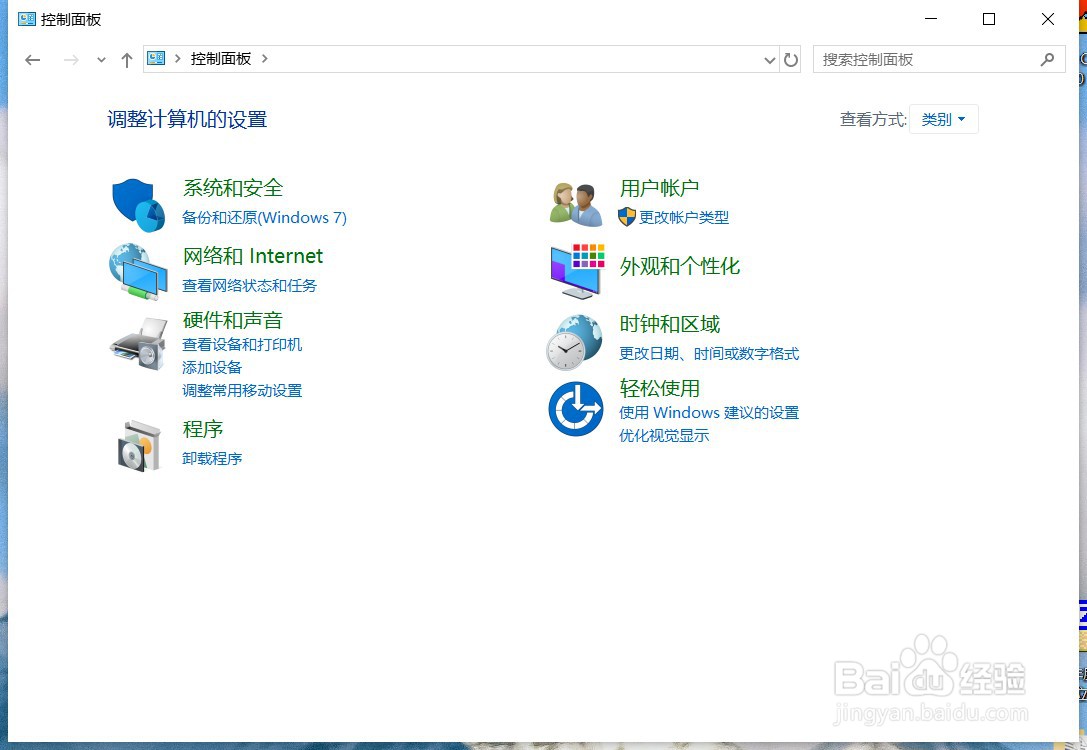Image resolution: width=1087 pixels, height=750 pixels.
Task: Click 更改日期、时间或数字格式
Action: (711, 353)
